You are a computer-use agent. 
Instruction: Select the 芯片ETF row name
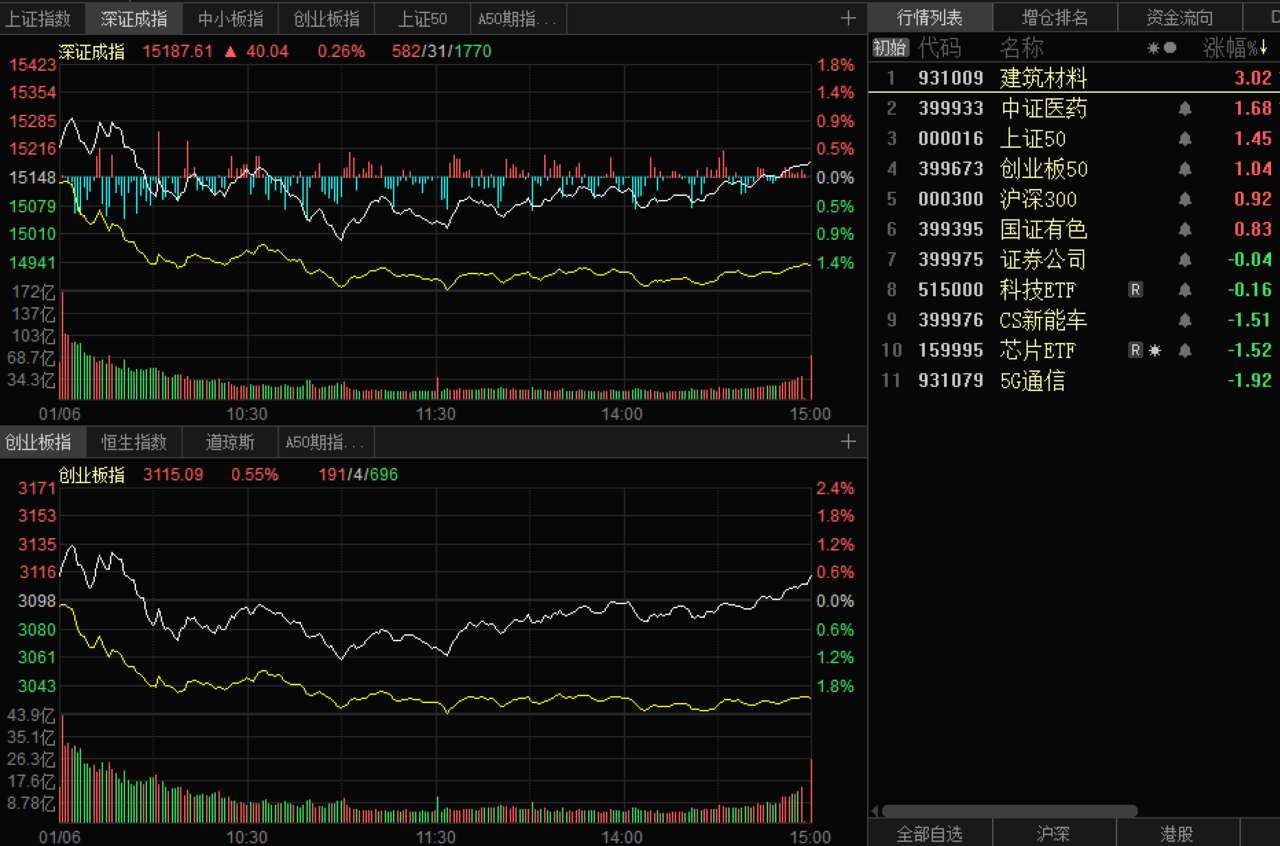coord(1038,350)
